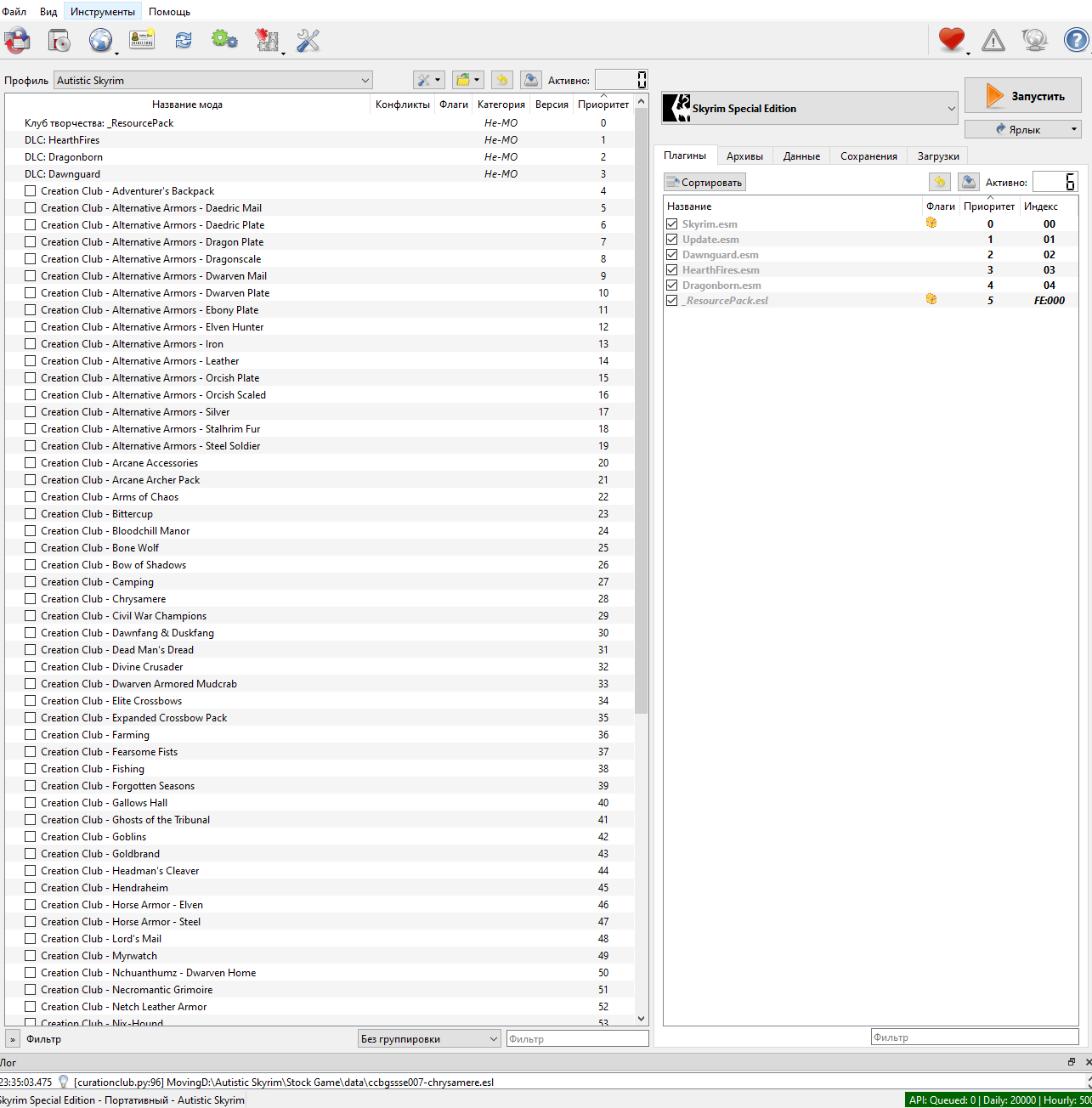The image size is (1092, 1108).
Task: Select the Update.esm plugin row
Action: coord(870,240)
